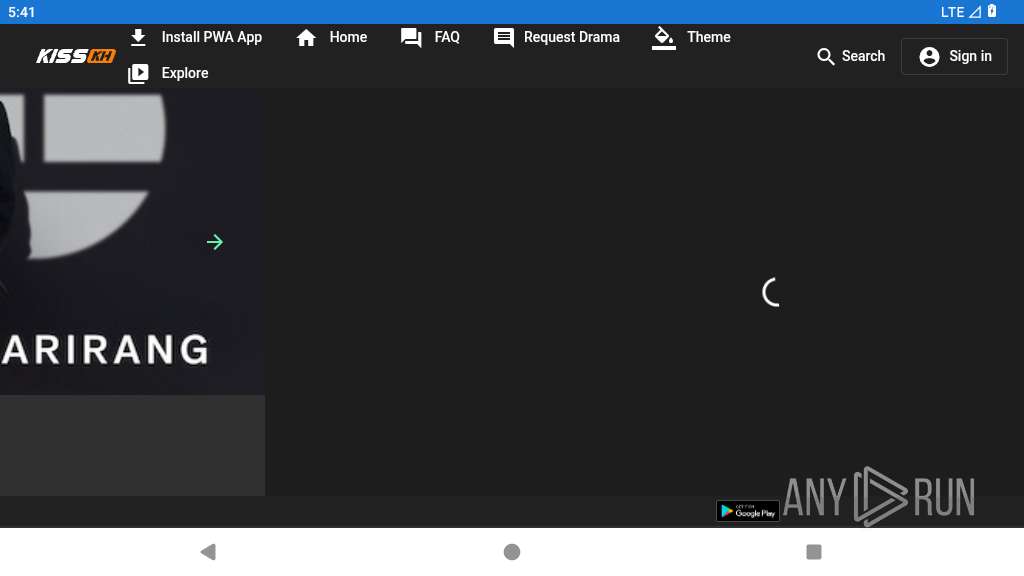Click the Sign in button
The height and width of the screenshot is (576, 1024).
pyautogui.click(x=954, y=56)
